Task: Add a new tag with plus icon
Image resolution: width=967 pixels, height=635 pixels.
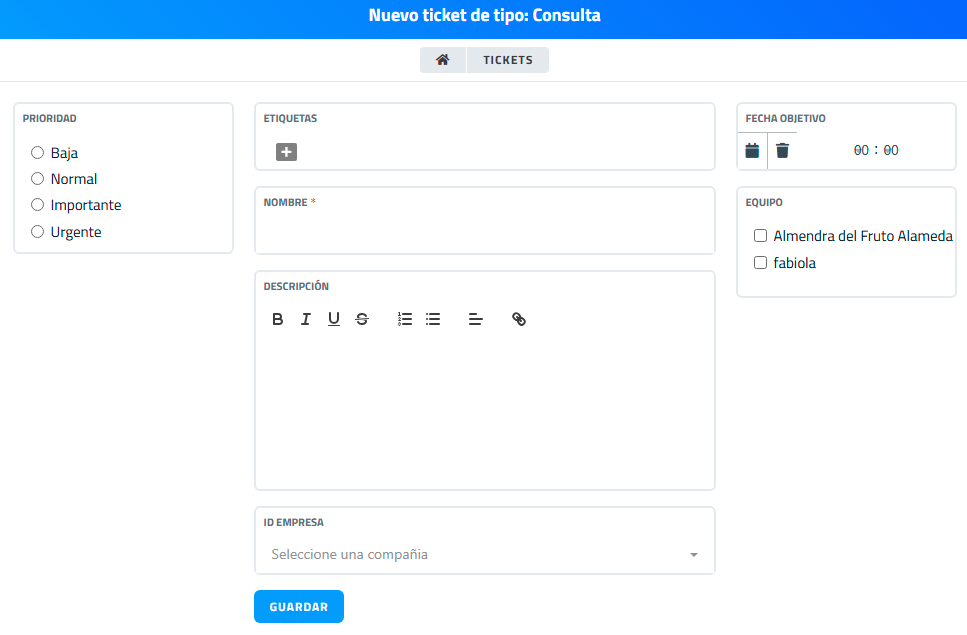Action: pyautogui.click(x=287, y=152)
